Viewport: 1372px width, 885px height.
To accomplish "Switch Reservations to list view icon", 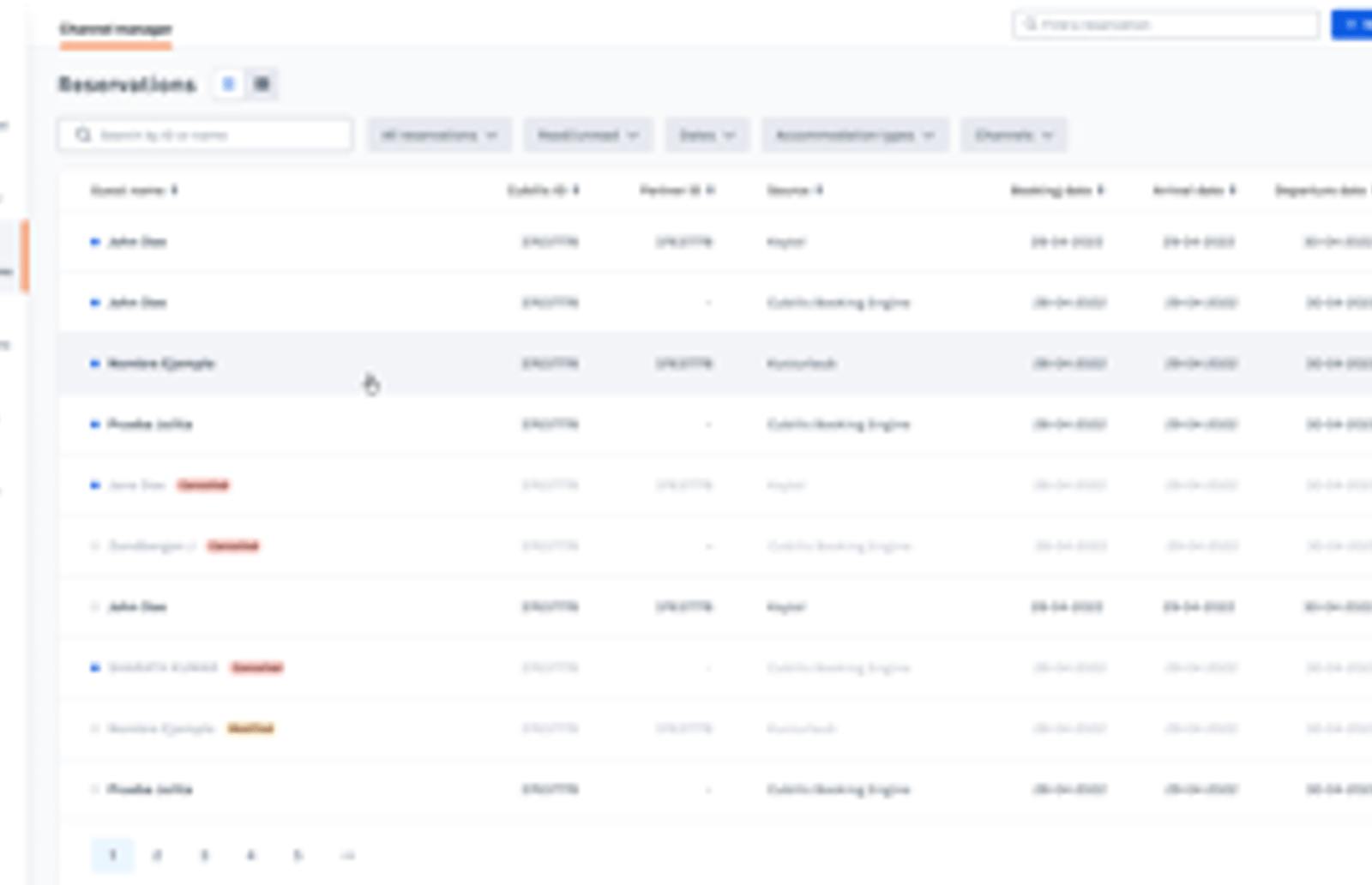I will pos(228,84).
